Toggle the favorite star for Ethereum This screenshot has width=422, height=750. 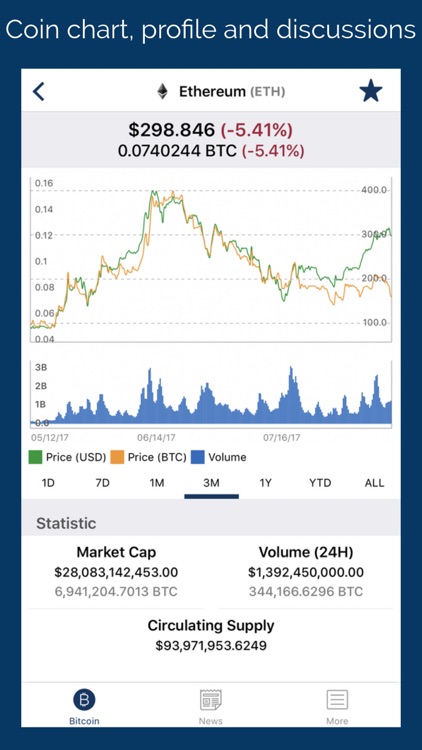coord(371,90)
